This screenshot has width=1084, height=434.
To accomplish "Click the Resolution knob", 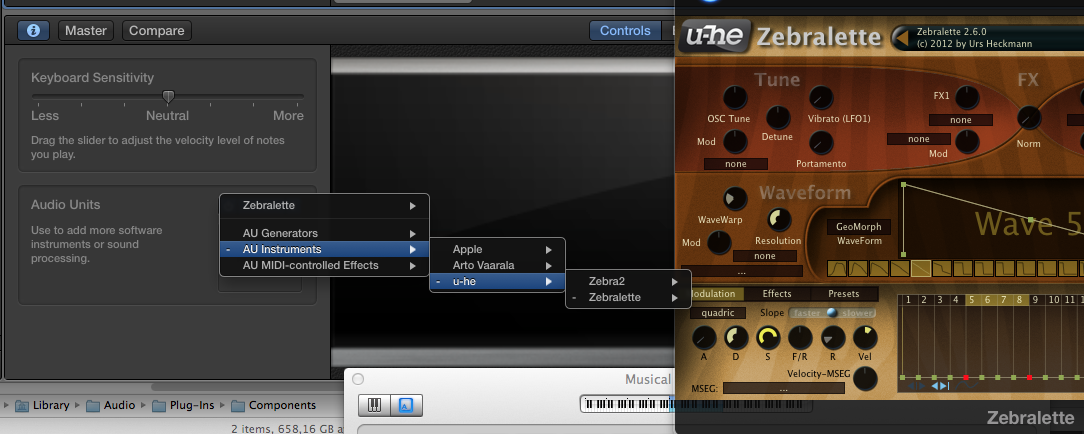I will tap(779, 220).
